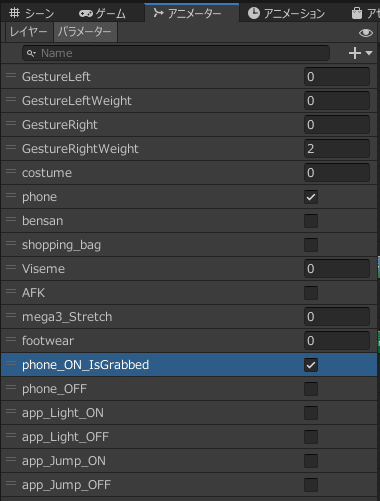Click the GestureRightWeight value field
Viewport: 380px width, 501px height.
pos(337,149)
